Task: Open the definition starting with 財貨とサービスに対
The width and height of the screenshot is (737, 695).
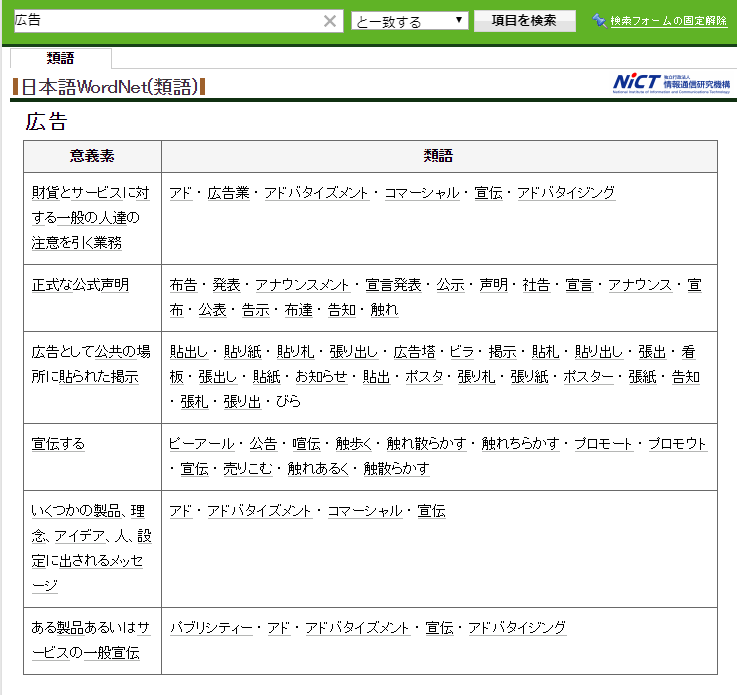Action: pyautogui.click(x=90, y=218)
